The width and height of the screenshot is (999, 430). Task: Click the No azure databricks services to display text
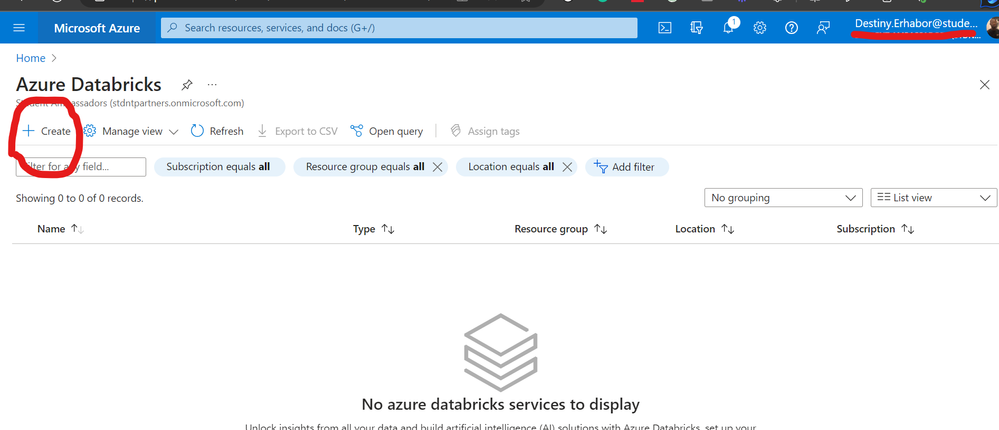pyautogui.click(x=500, y=404)
